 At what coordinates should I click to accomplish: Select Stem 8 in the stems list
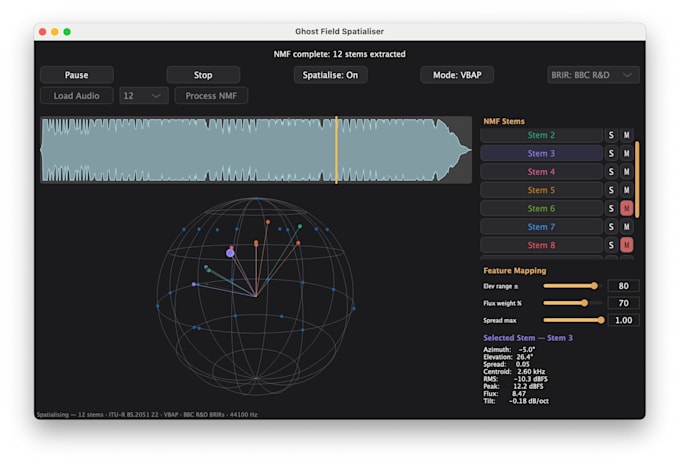(541, 245)
